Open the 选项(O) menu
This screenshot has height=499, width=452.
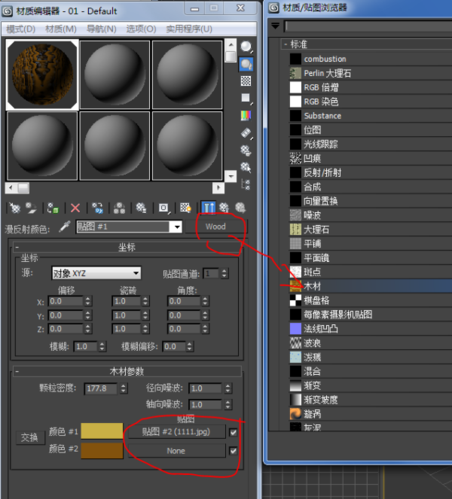(141, 29)
